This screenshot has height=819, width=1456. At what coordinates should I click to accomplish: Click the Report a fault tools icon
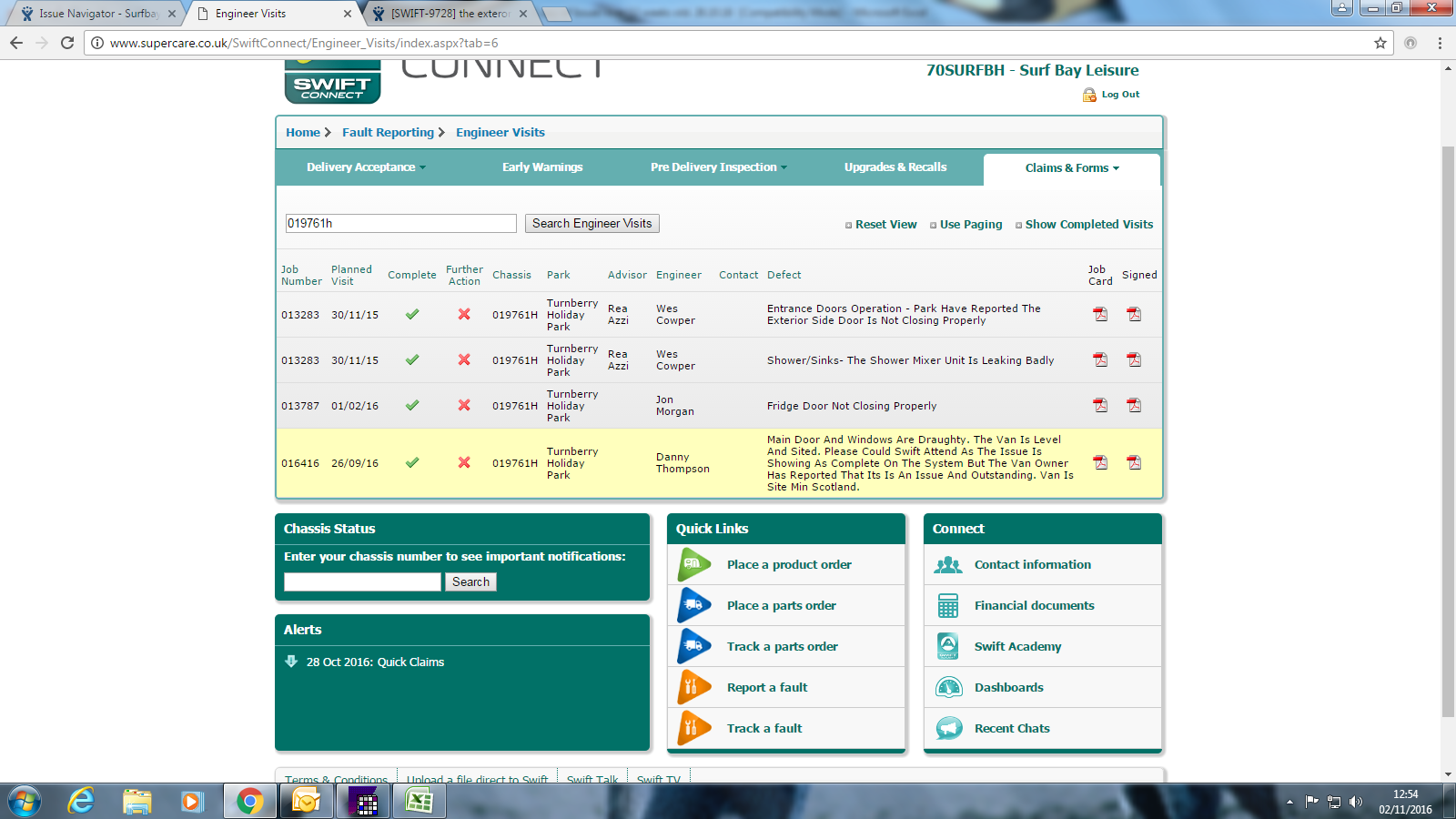point(694,688)
